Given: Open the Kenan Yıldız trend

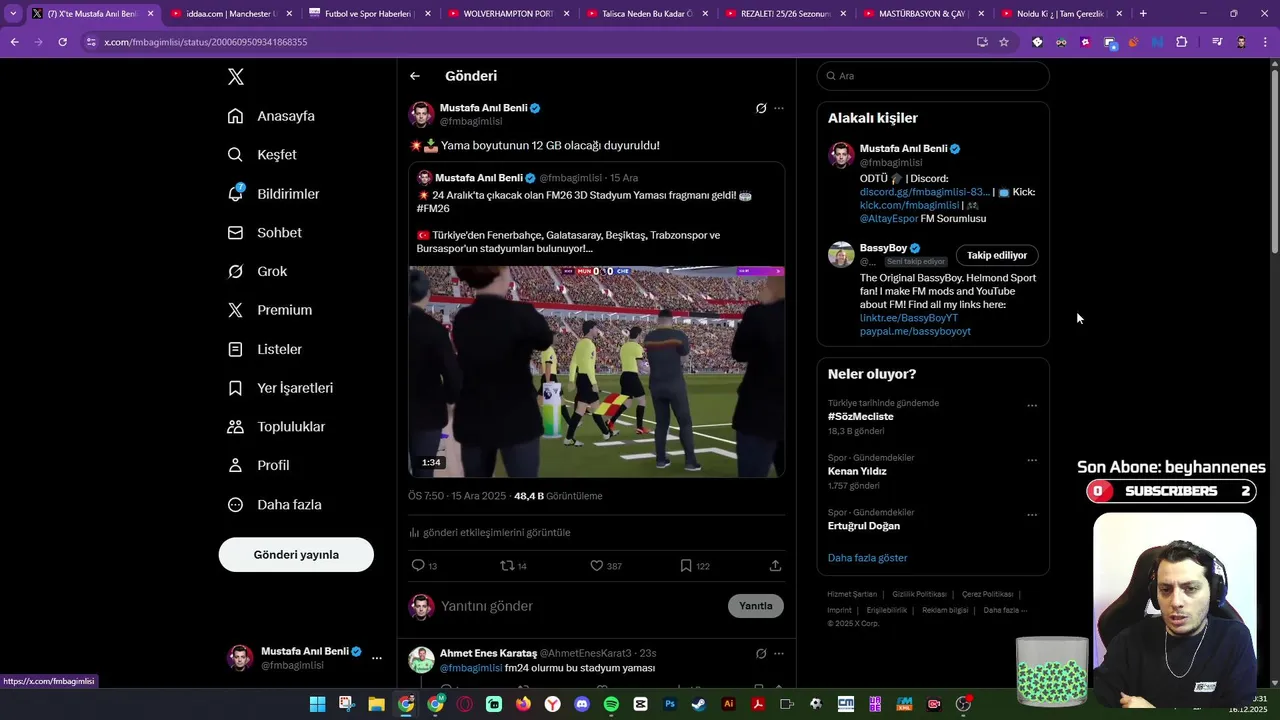Looking at the screenshot, I should pos(857,471).
